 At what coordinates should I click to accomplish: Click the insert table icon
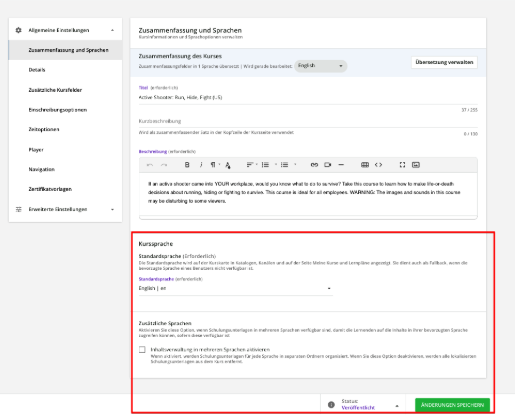365,165
